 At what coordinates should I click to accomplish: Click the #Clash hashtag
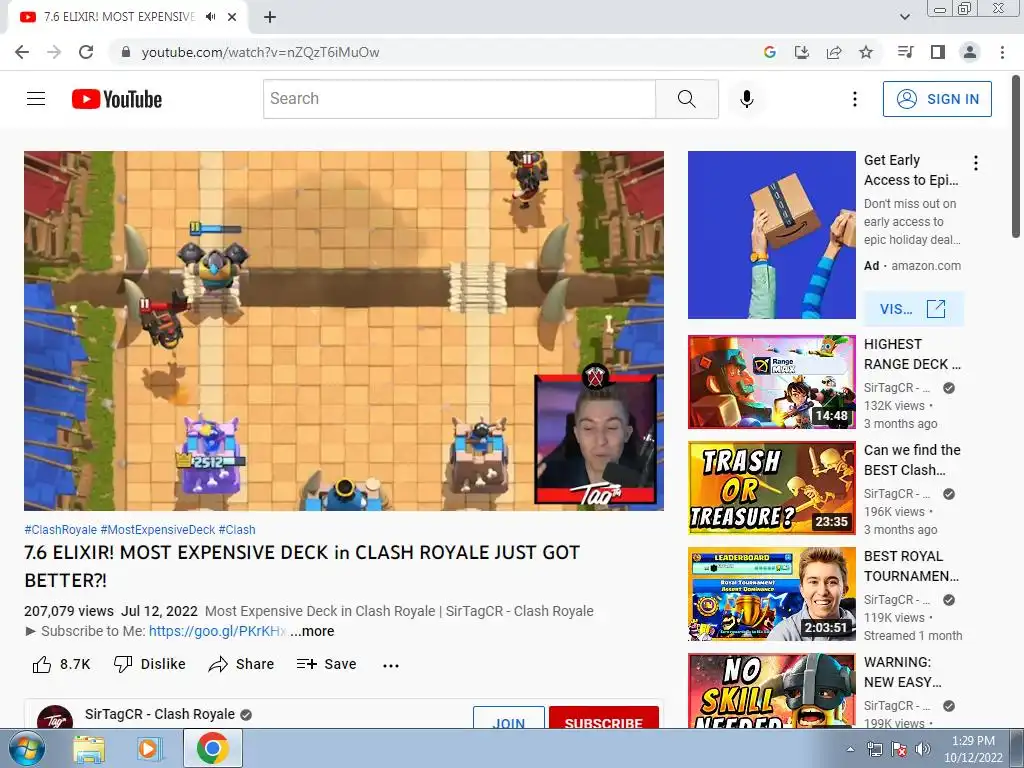[236, 530]
